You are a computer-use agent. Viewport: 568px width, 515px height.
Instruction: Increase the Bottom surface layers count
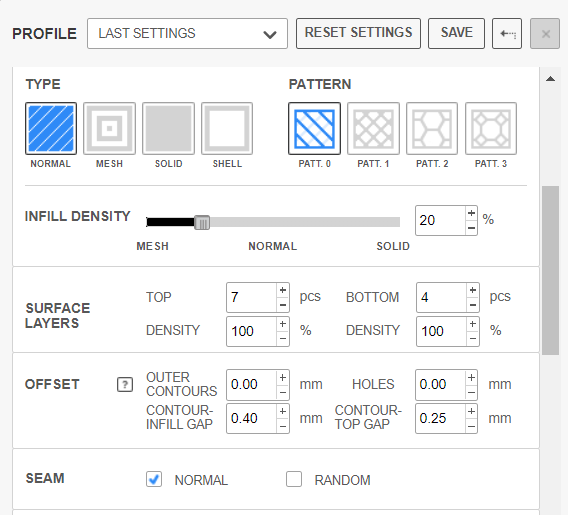[473, 290]
